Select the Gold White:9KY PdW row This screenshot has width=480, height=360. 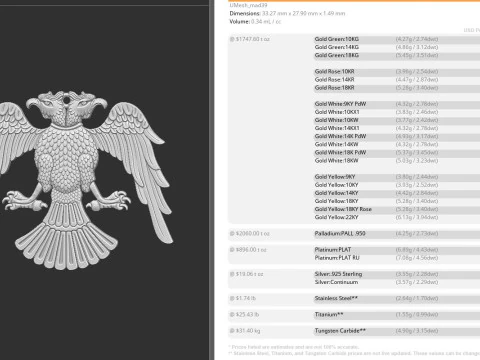(397, 104)
